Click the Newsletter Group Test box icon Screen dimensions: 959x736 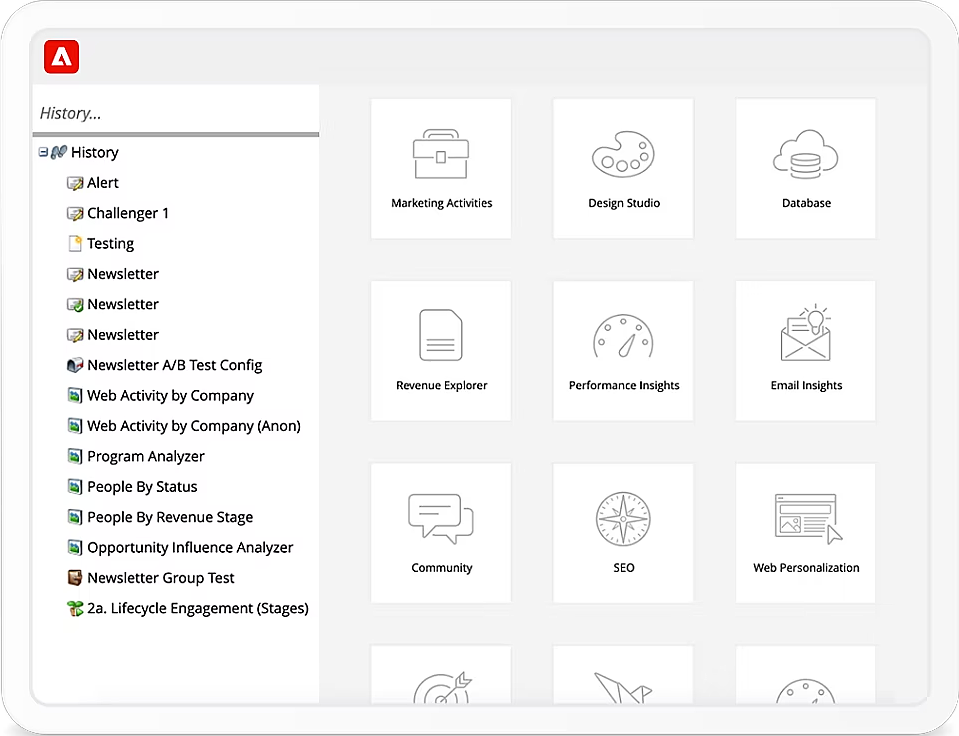[75, 578]
